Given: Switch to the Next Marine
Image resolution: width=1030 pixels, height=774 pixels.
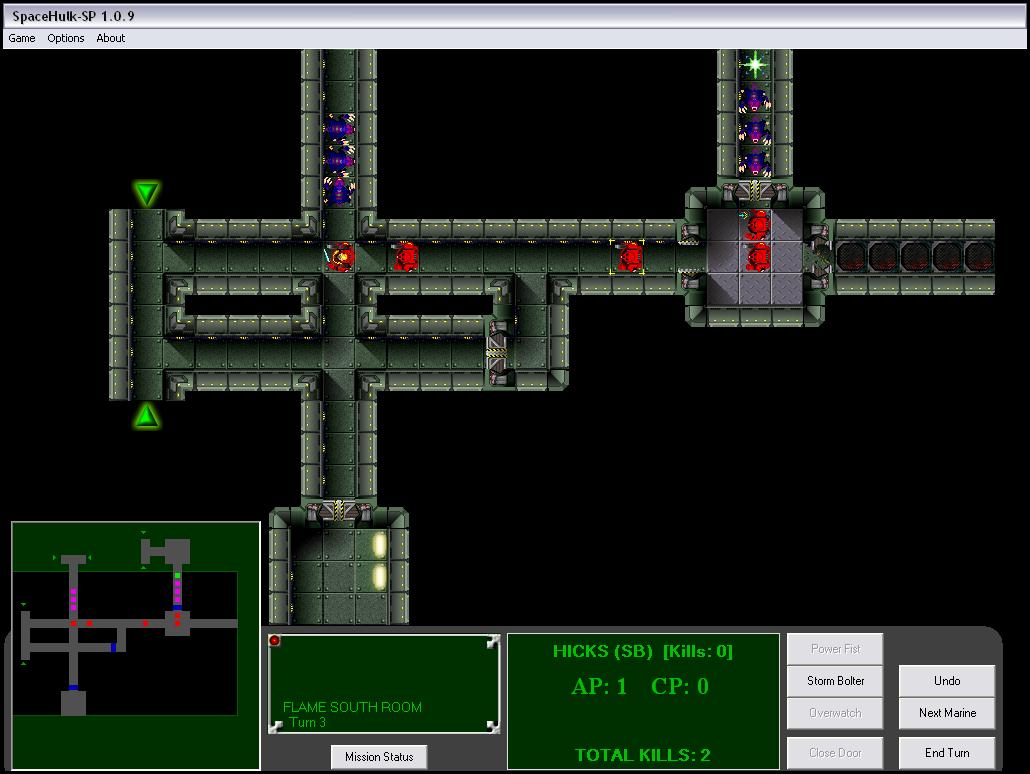Looking at the screenshot, I should click(x=947, y=713).
